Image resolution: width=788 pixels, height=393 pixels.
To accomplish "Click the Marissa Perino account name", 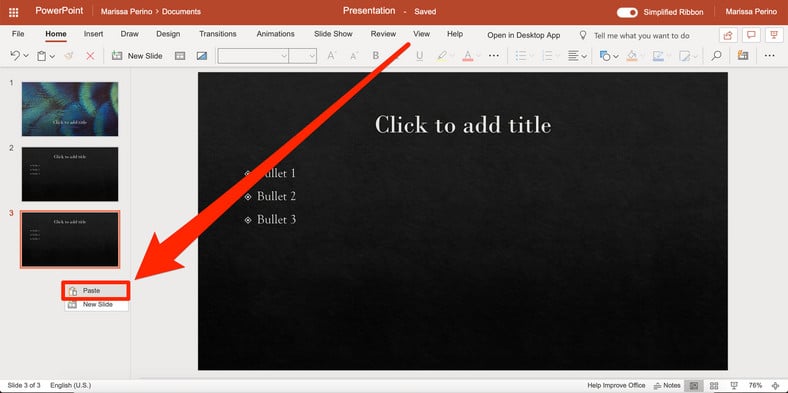I will pyautogui.click(x=751, y=12).
